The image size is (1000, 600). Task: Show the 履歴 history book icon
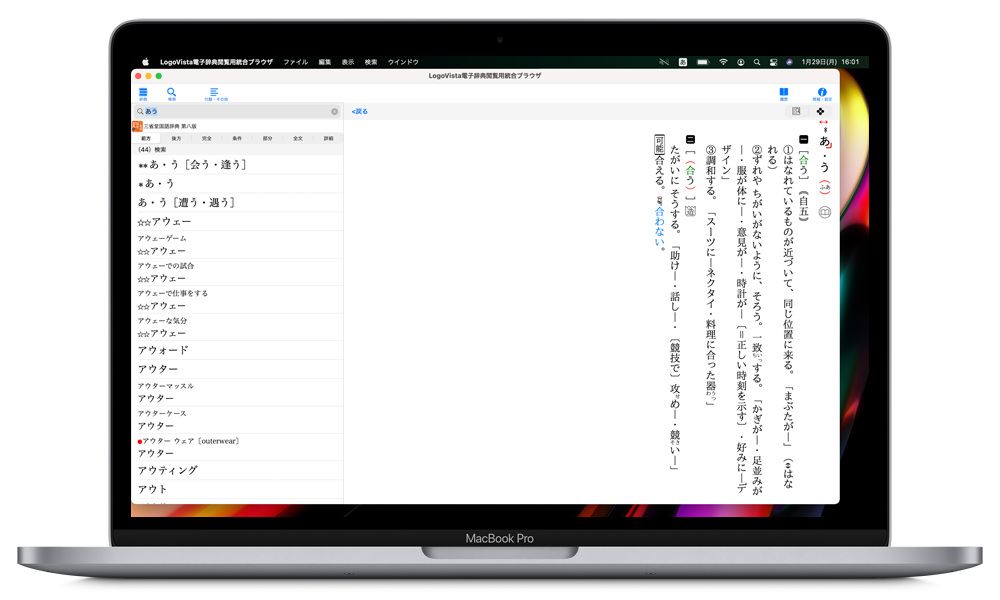tap(784, 94)
